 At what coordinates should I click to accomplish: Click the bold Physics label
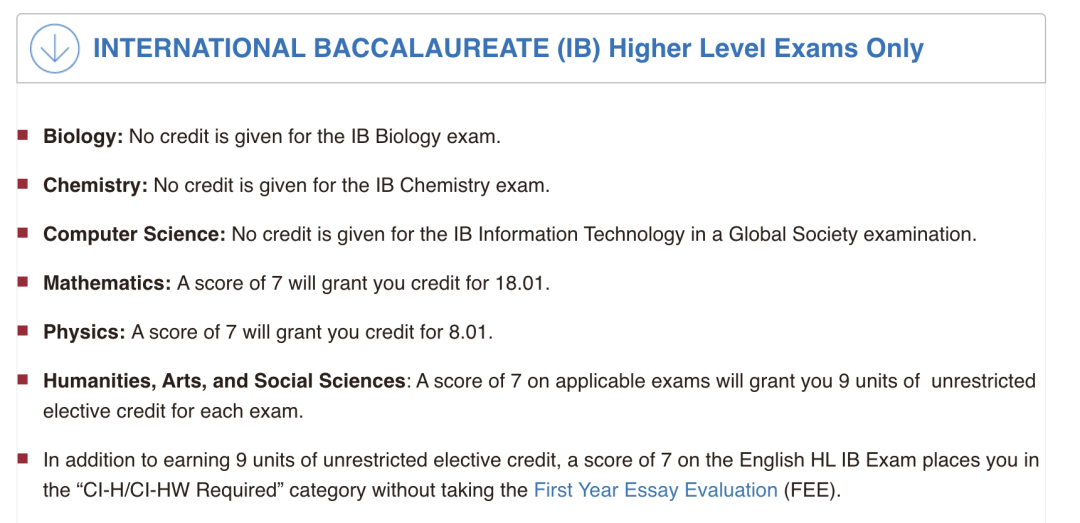tap(84, 333)
